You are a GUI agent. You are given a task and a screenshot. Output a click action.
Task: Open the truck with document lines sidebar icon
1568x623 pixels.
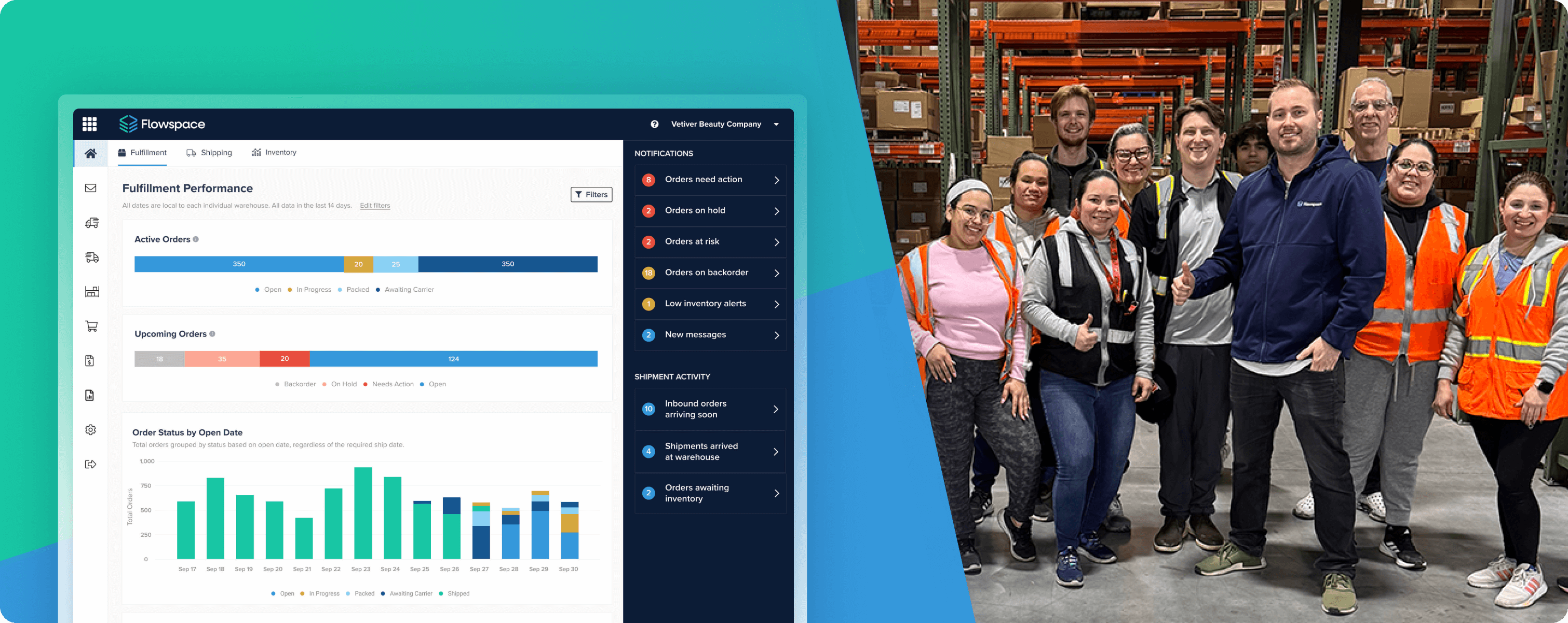(91, 223)
